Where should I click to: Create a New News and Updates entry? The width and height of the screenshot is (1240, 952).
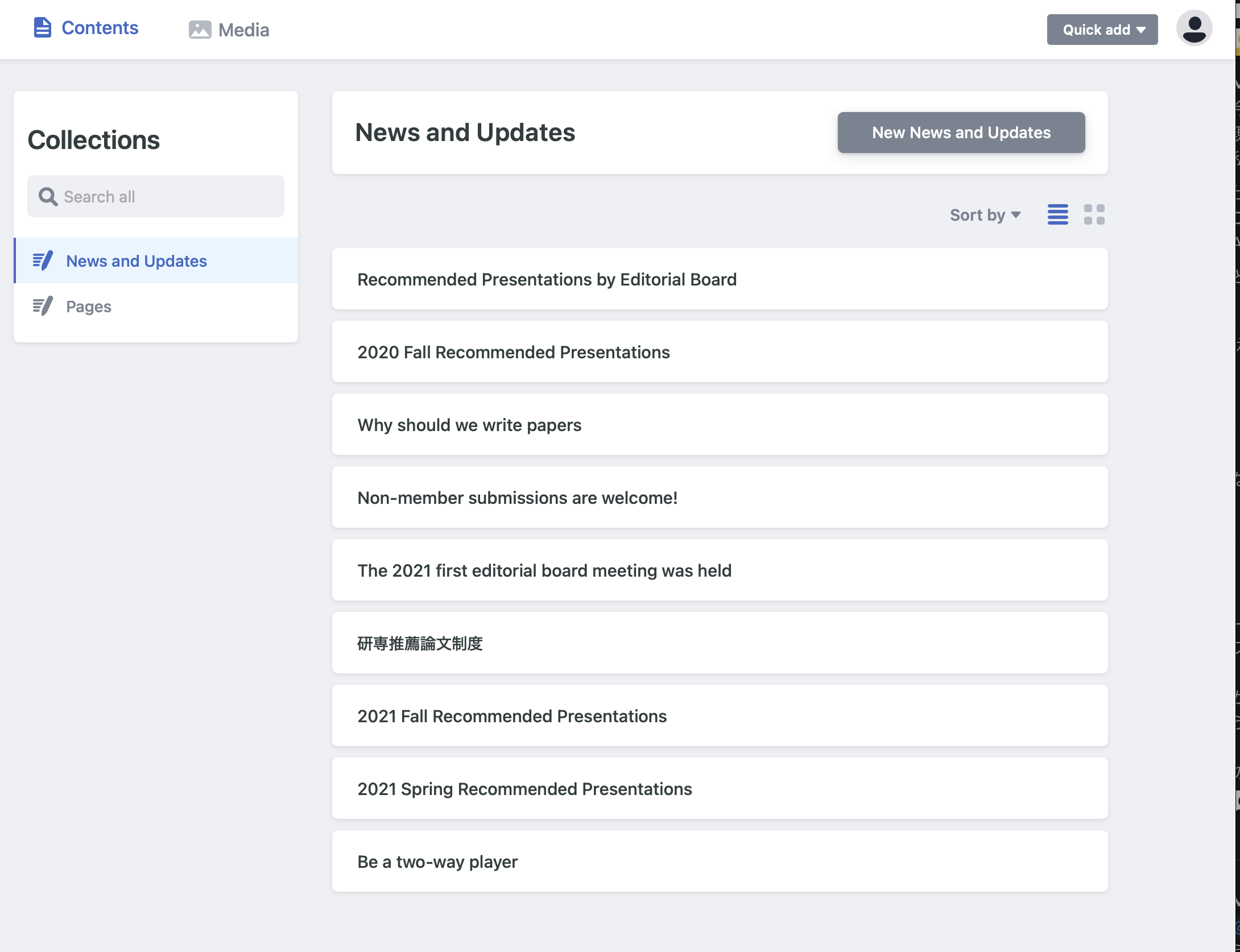point(961,133)
